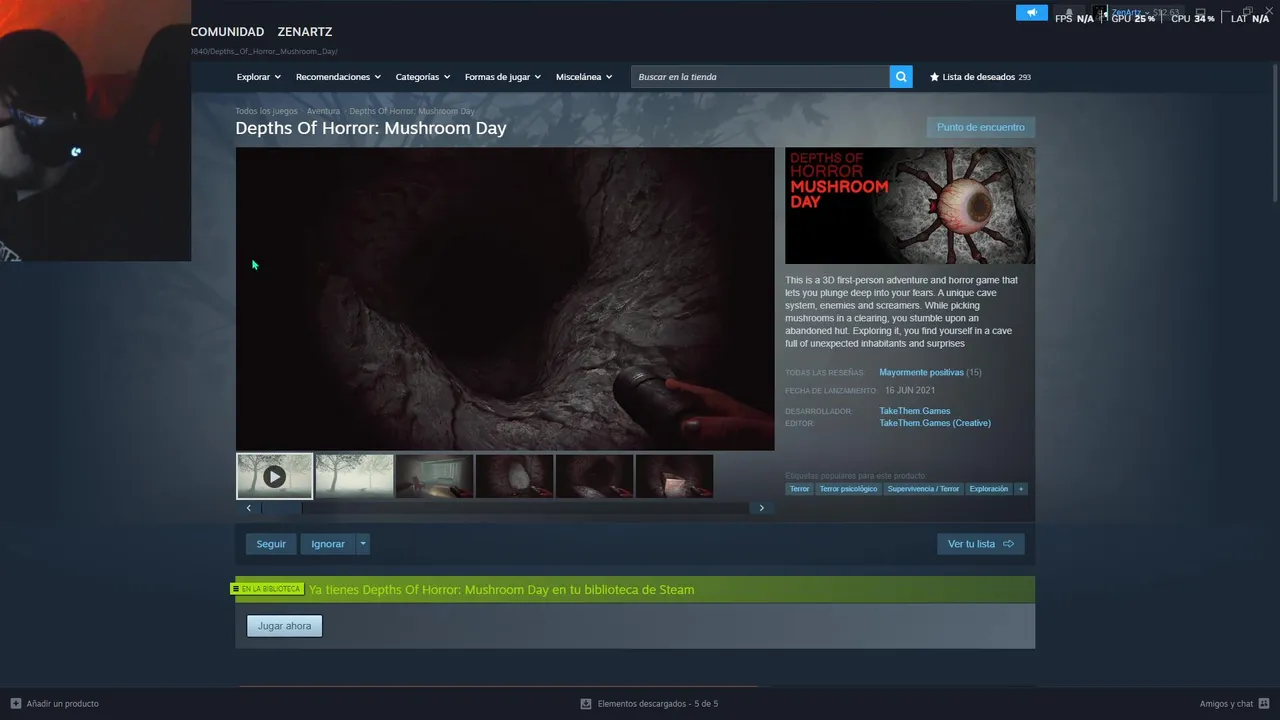Open the COMUNIDAD menu

point(227,32)
